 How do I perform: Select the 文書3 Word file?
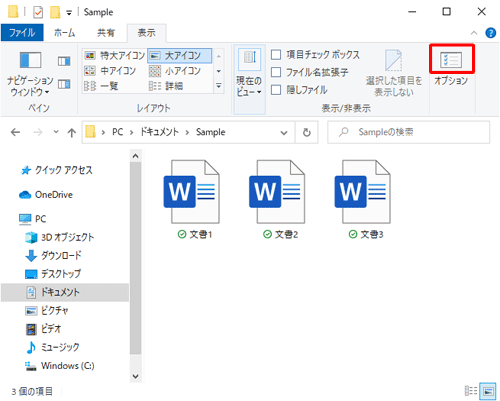click(x=363, y=200)
